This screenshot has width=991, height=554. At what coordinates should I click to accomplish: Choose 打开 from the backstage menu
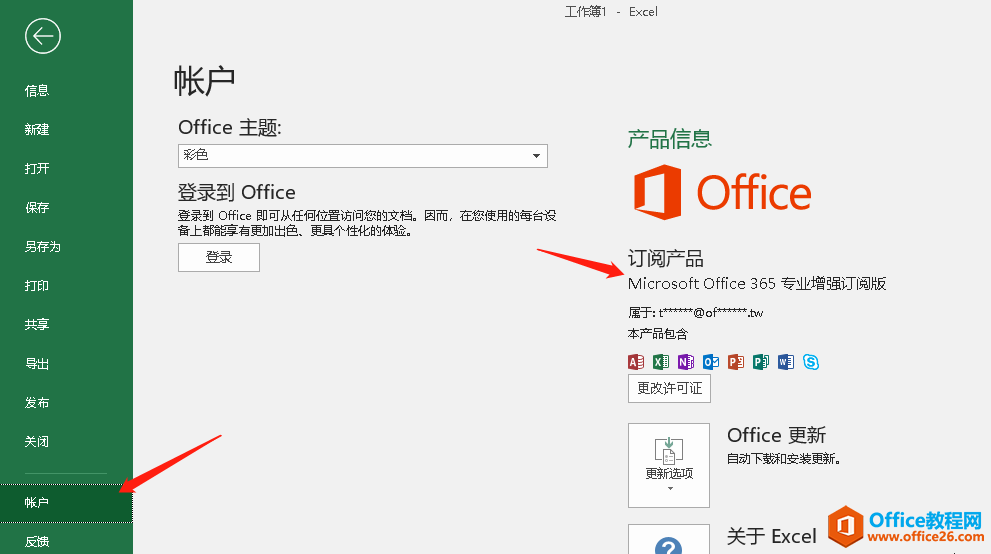pyautogui.click(x=37, y=169)
